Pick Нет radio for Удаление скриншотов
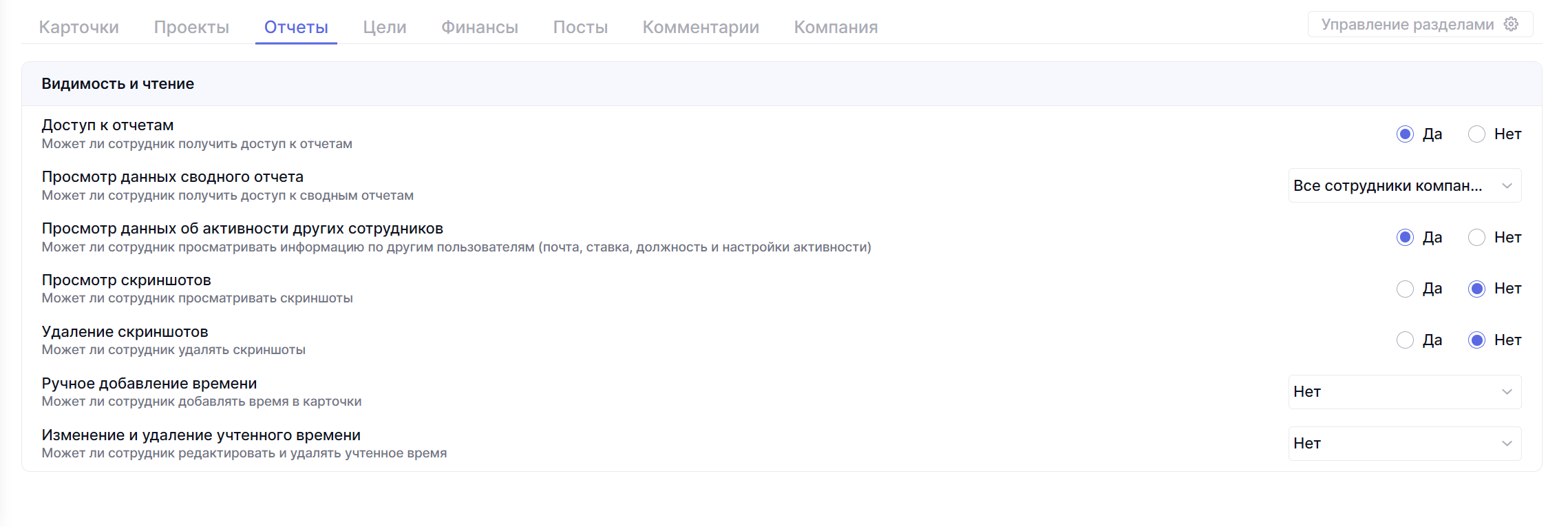The height and width of the screenshot is (527, 1568). [1476, 340]
